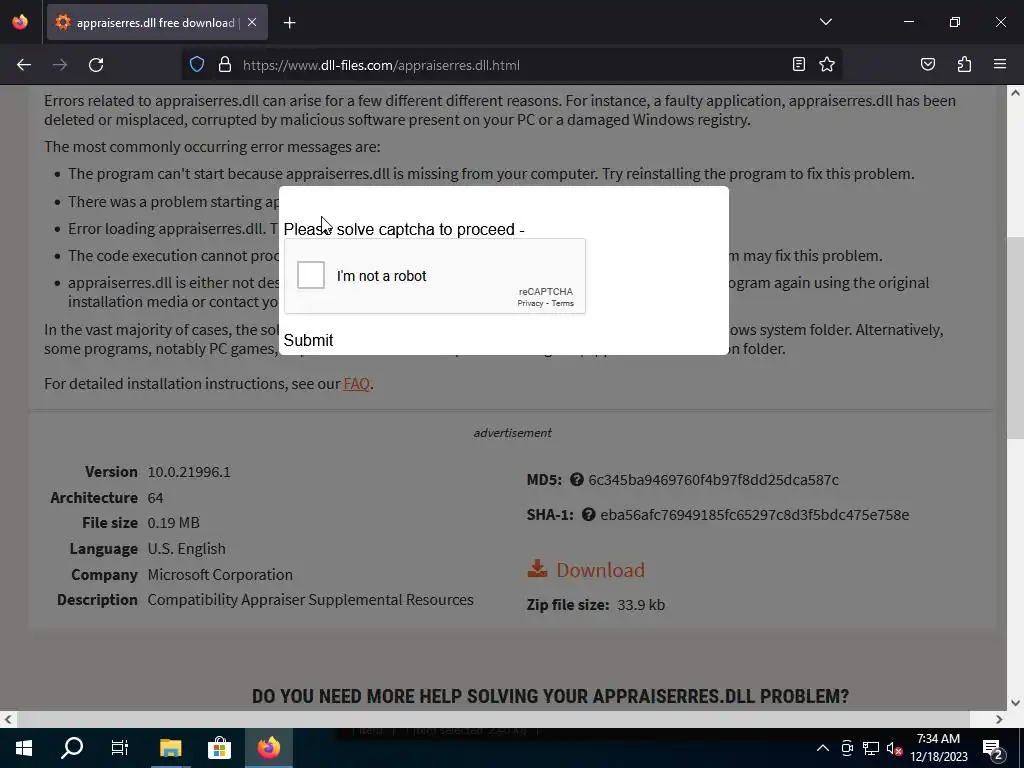Open tracking protection shield icon
The width and height of the screenshot is (1024, 768).
coord(197,65)
